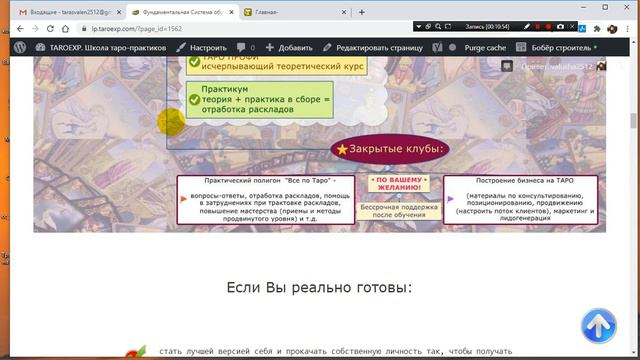Click the recorder magnifier zoom icon
640x360 pixels.
click(438, 27)
